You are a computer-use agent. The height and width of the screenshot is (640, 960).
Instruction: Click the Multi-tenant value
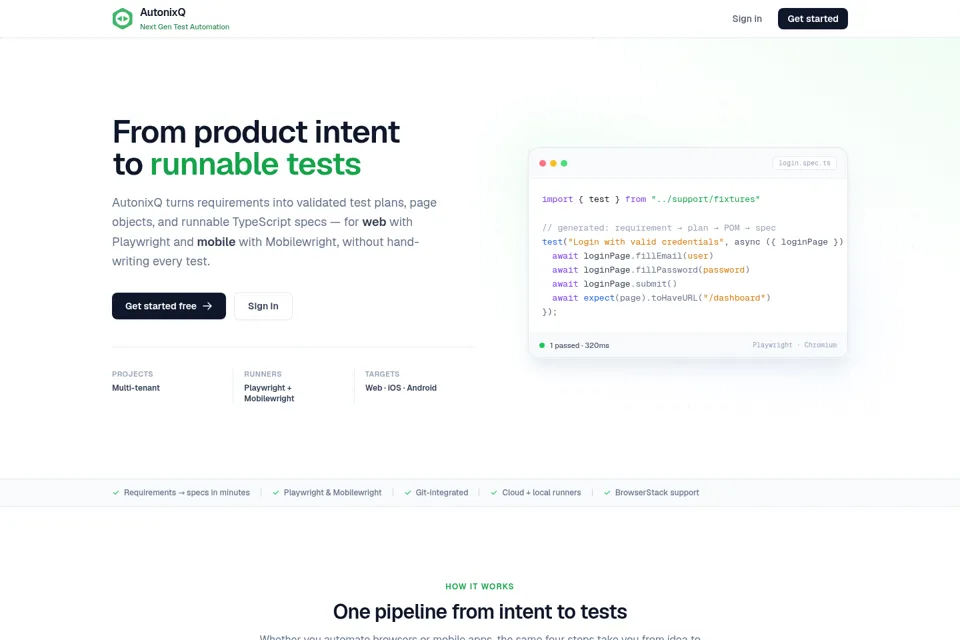coord(136,388)
